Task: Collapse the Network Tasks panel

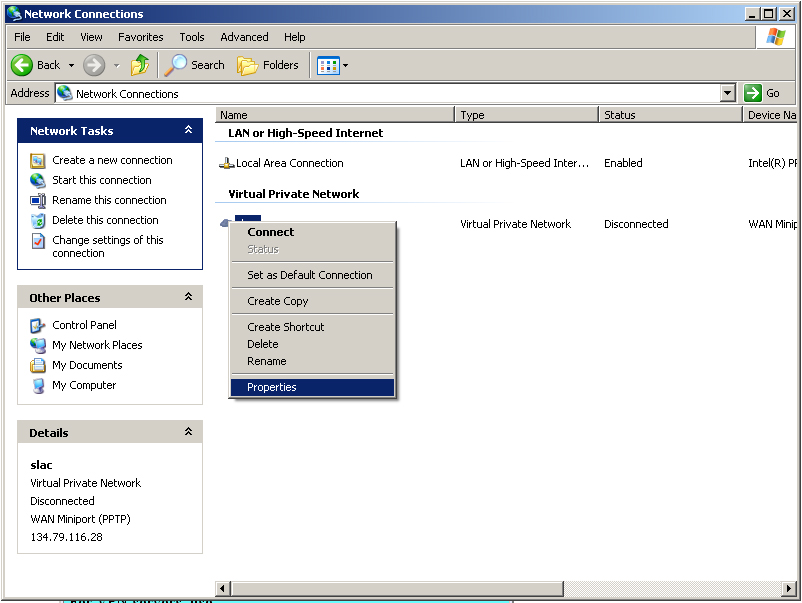Action: point(188,130)
